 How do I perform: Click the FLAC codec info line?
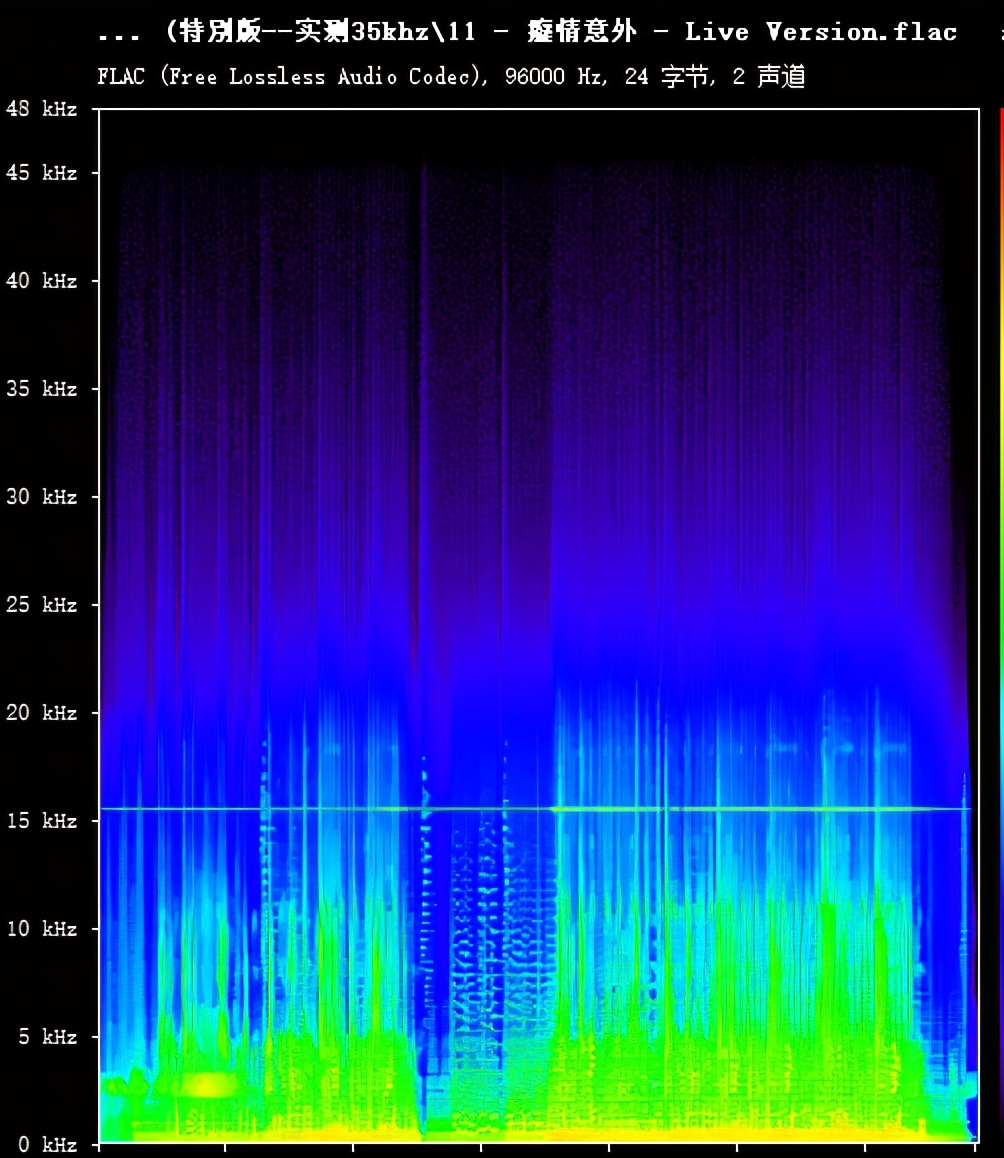pyautogui.click(x=451, y=77)
